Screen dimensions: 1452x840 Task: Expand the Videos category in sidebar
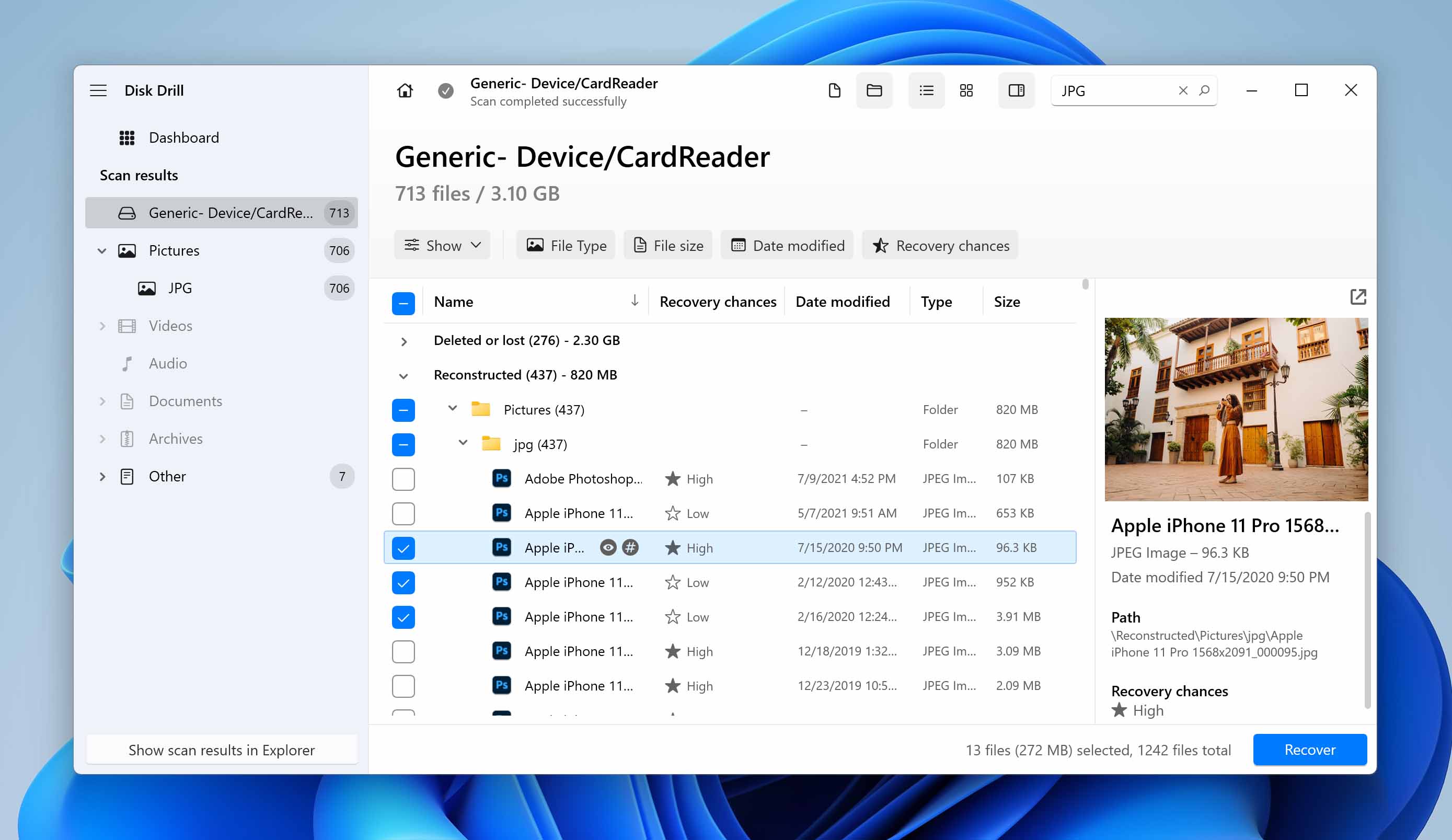pos(102,325)
